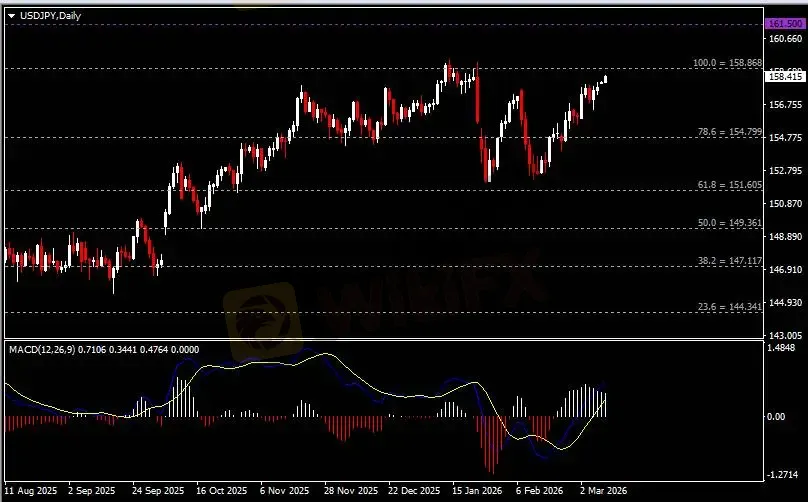
Task: Select the purple 161.500 price tag
Action: (x=782, y=23)
